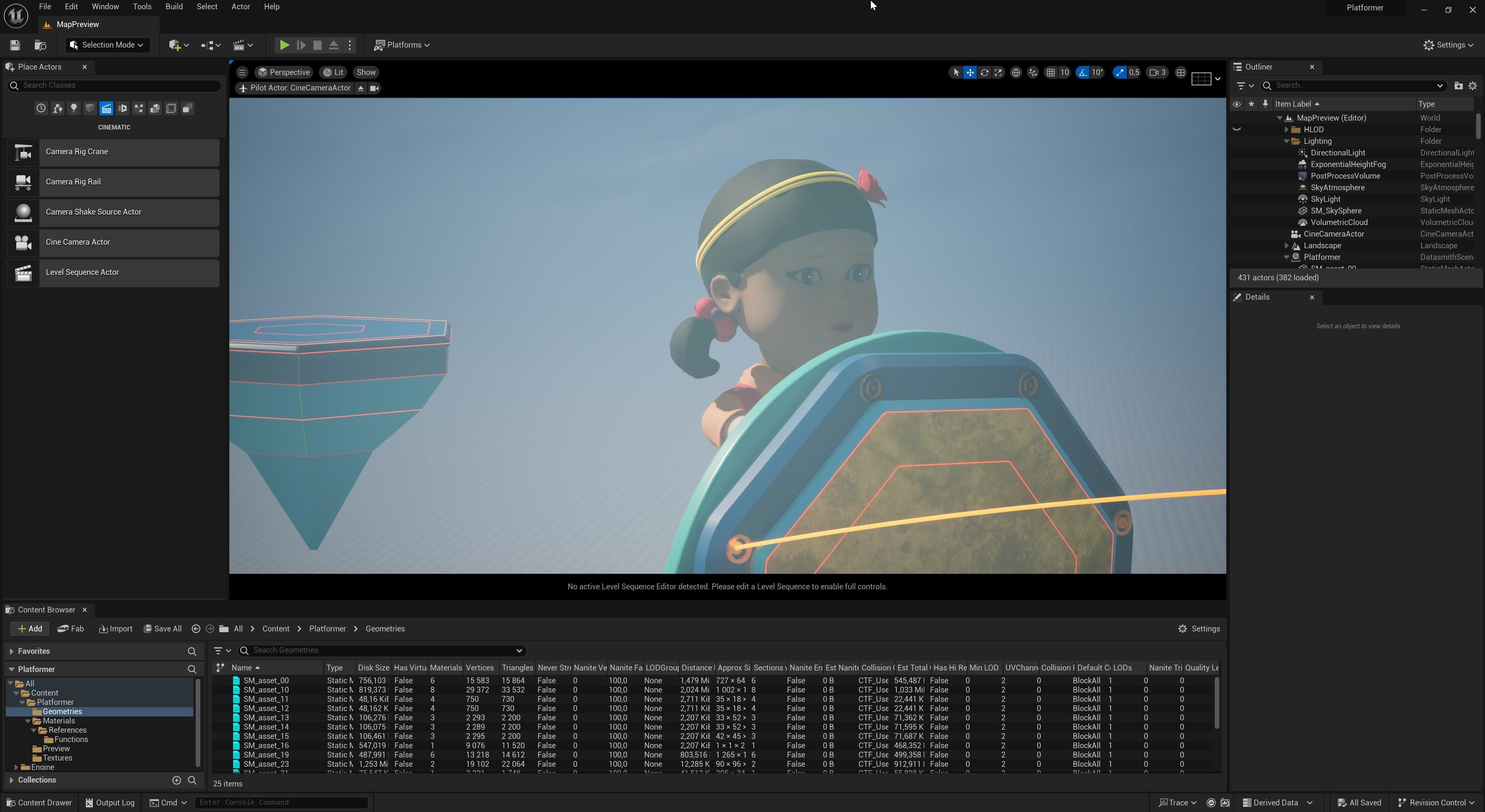
Task: Create a new folder in the Outliner
Action: [x=1458, y=85]
